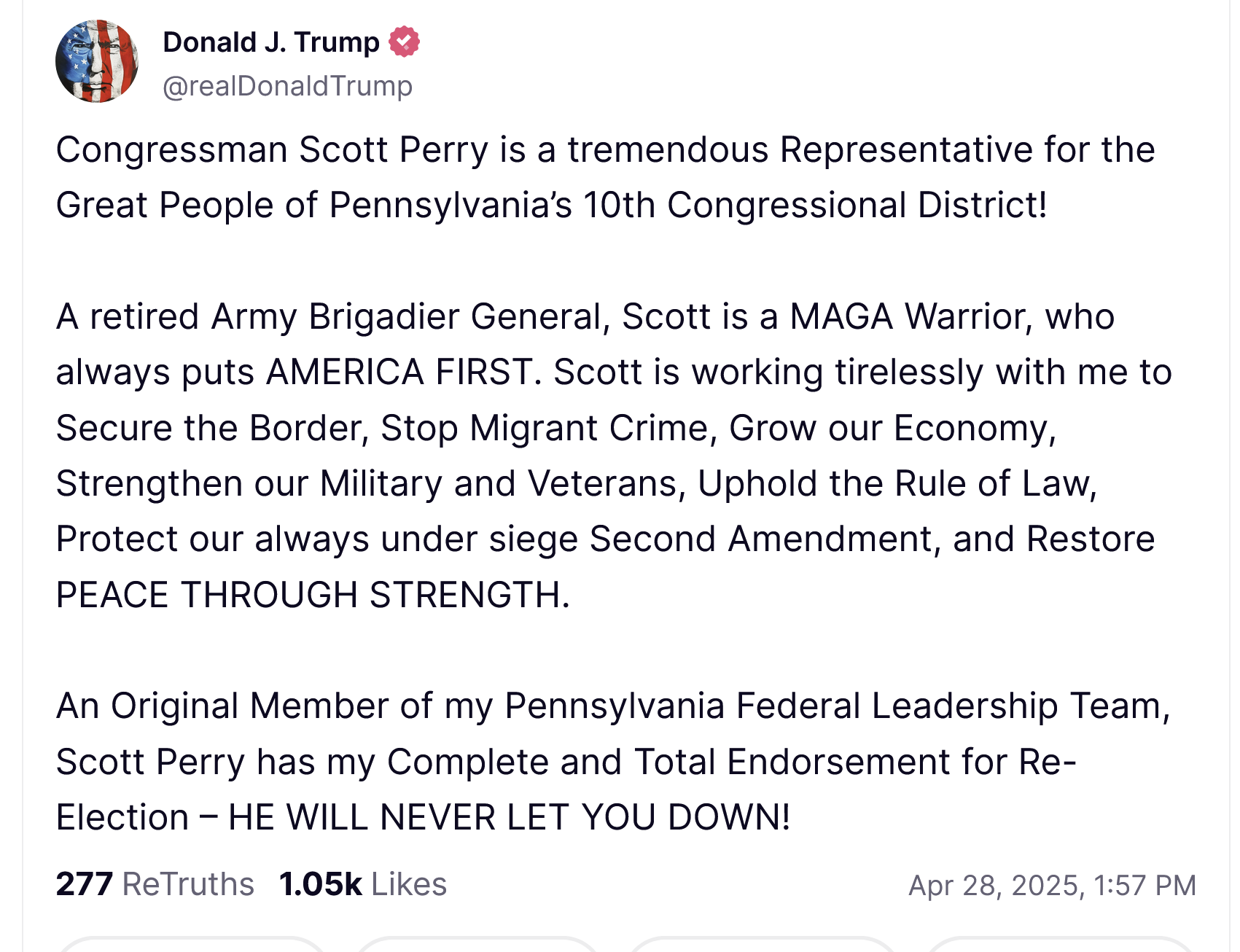Click the ReTruth button under Likes count
The image size is (1240, 952).
coord(477,945)
